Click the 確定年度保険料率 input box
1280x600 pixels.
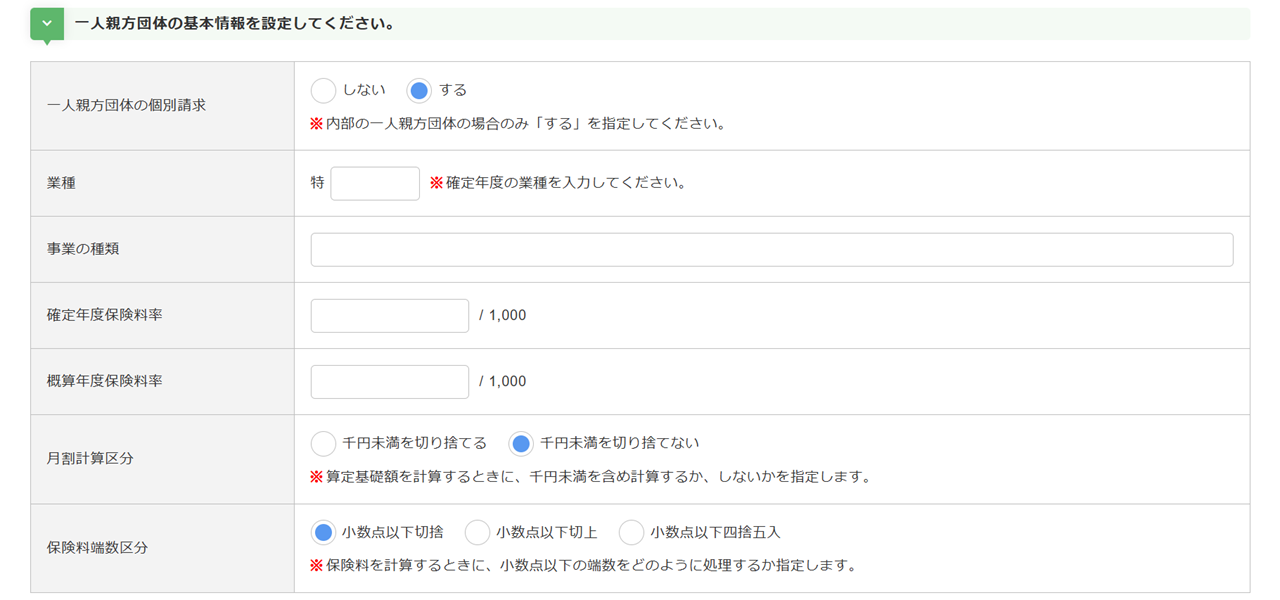(389, 315)
